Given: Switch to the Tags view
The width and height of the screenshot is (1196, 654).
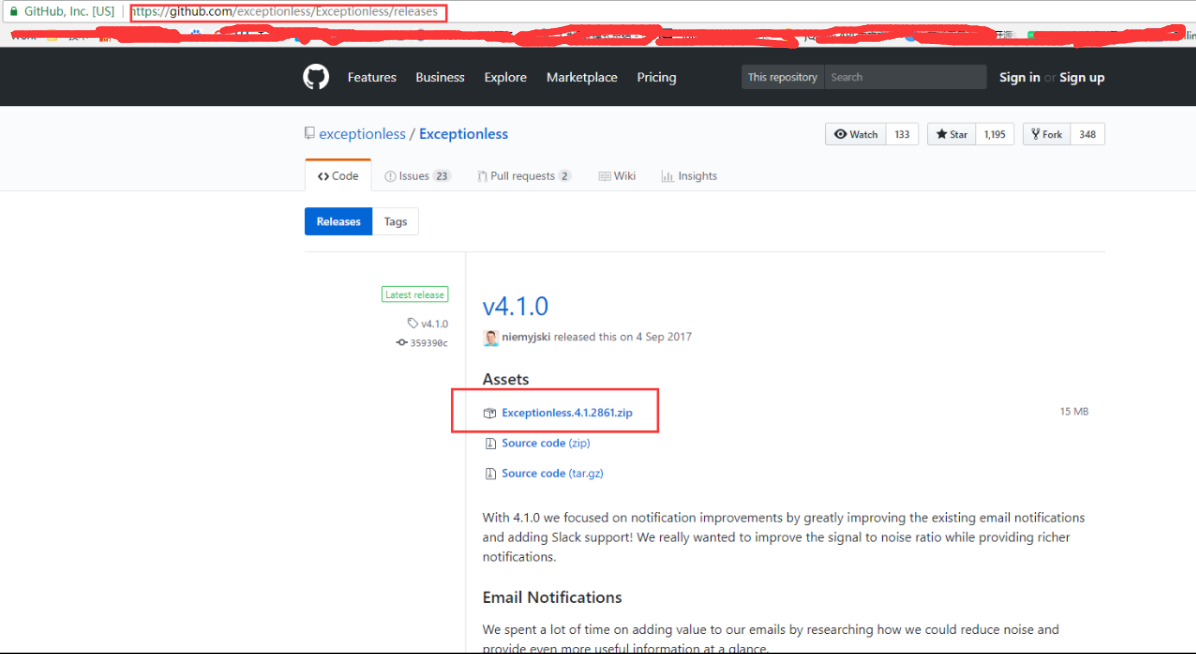Looking at the screenshot, I should pos(395,221).
